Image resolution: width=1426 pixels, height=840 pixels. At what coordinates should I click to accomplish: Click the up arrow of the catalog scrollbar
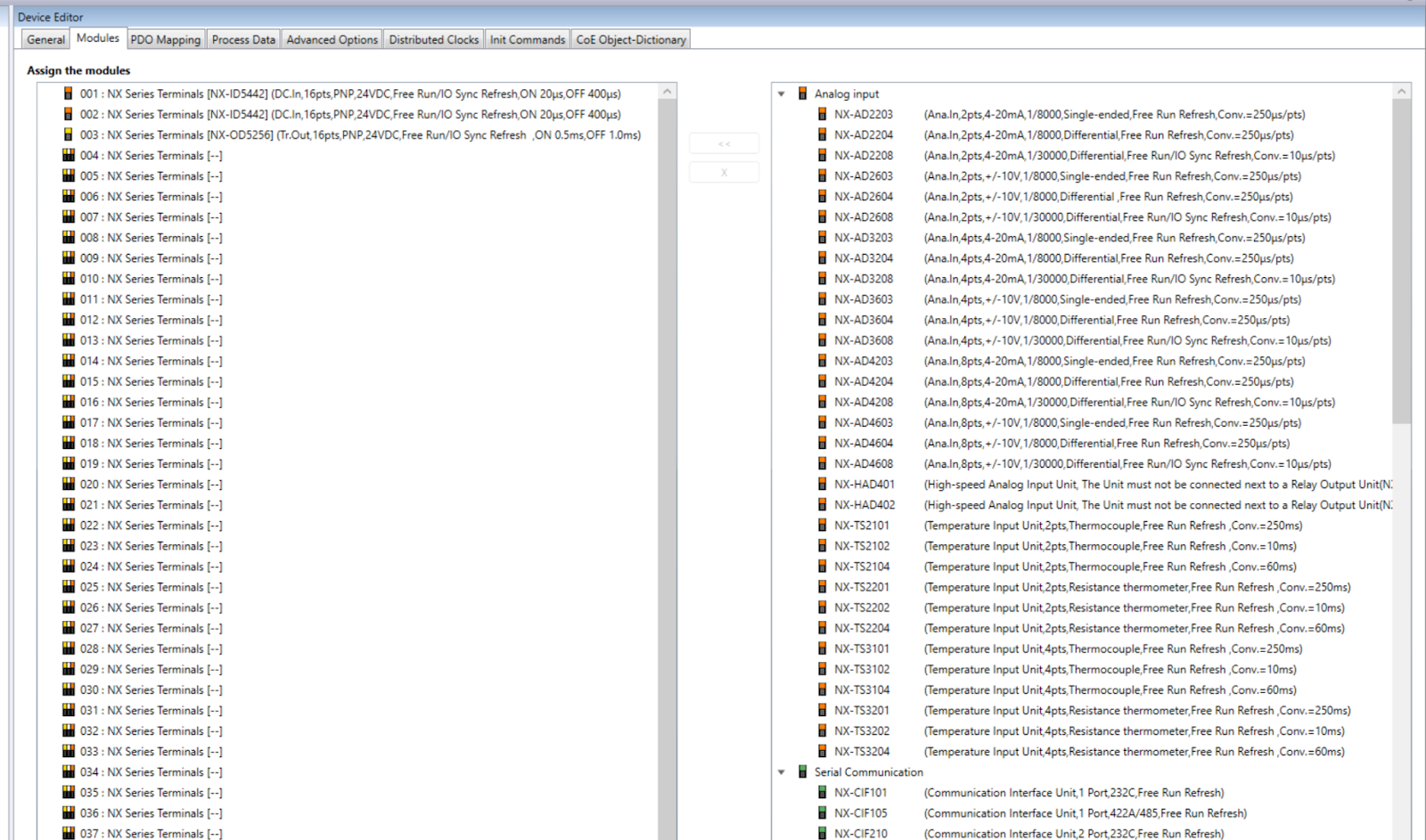pyautogui.click(x=1402, y=92)
